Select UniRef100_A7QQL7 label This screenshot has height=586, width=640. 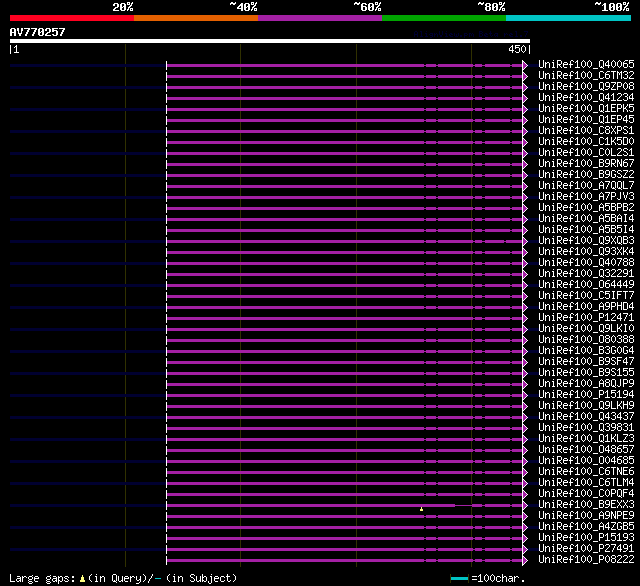586,186
